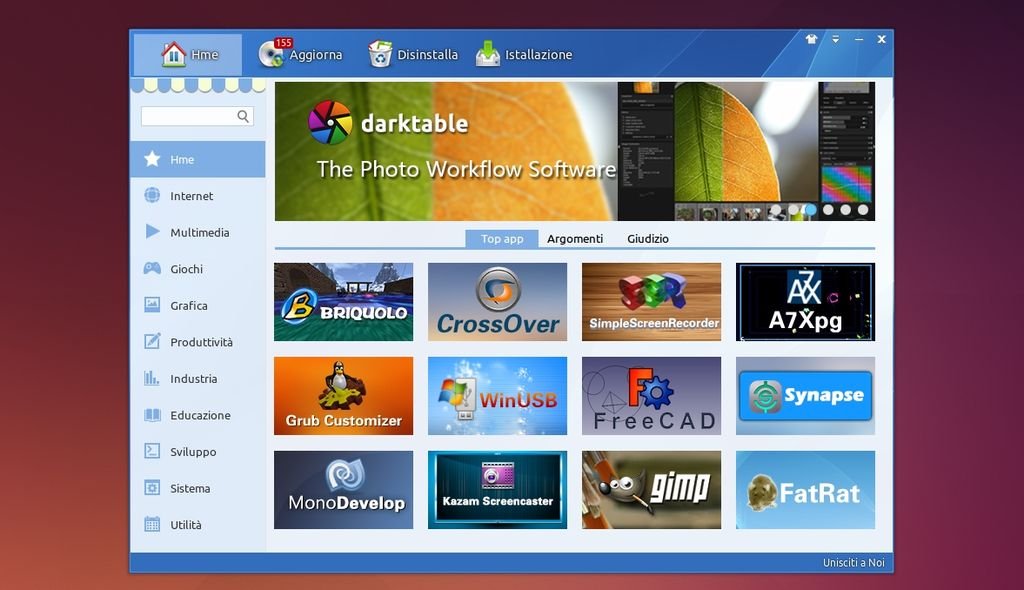Image resolution: width=1024 pixels, height=590 pixels.
Task: Click the t-shirt skin icon in the title bar
Action: click(811, 40)
